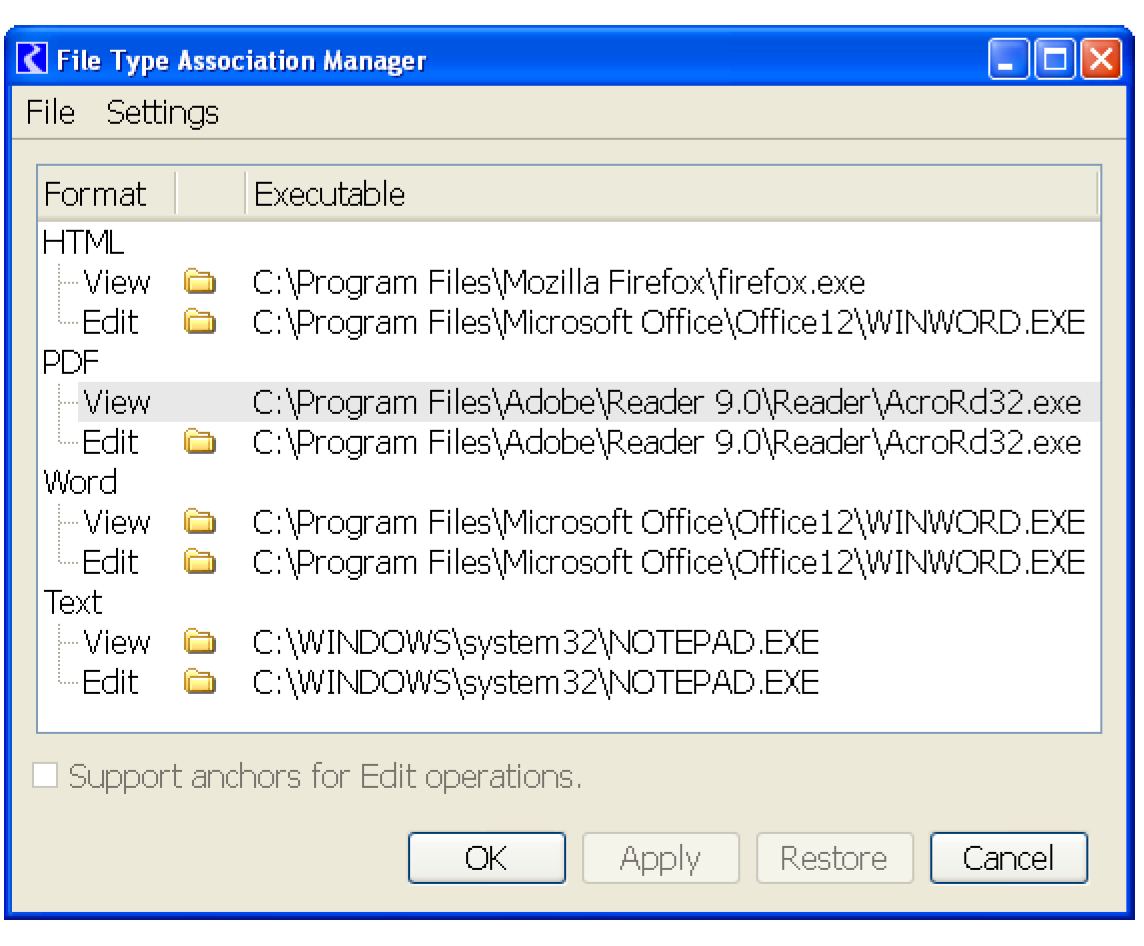Click the Executable column header
The image size is (1144, 946).
pos(330,193)
